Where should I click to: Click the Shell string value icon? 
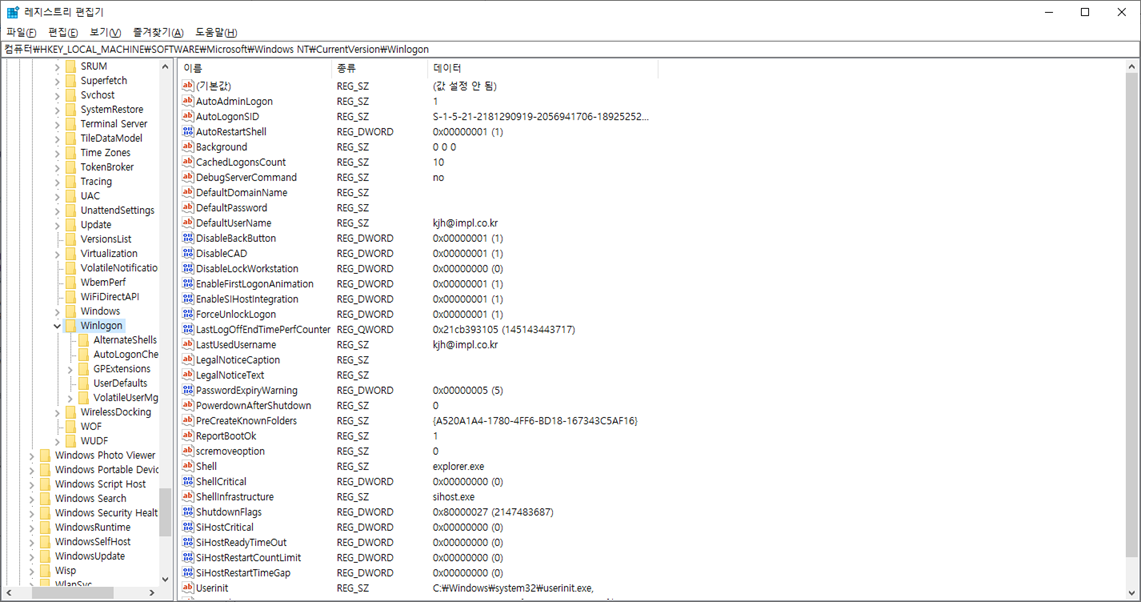point(188,467)
